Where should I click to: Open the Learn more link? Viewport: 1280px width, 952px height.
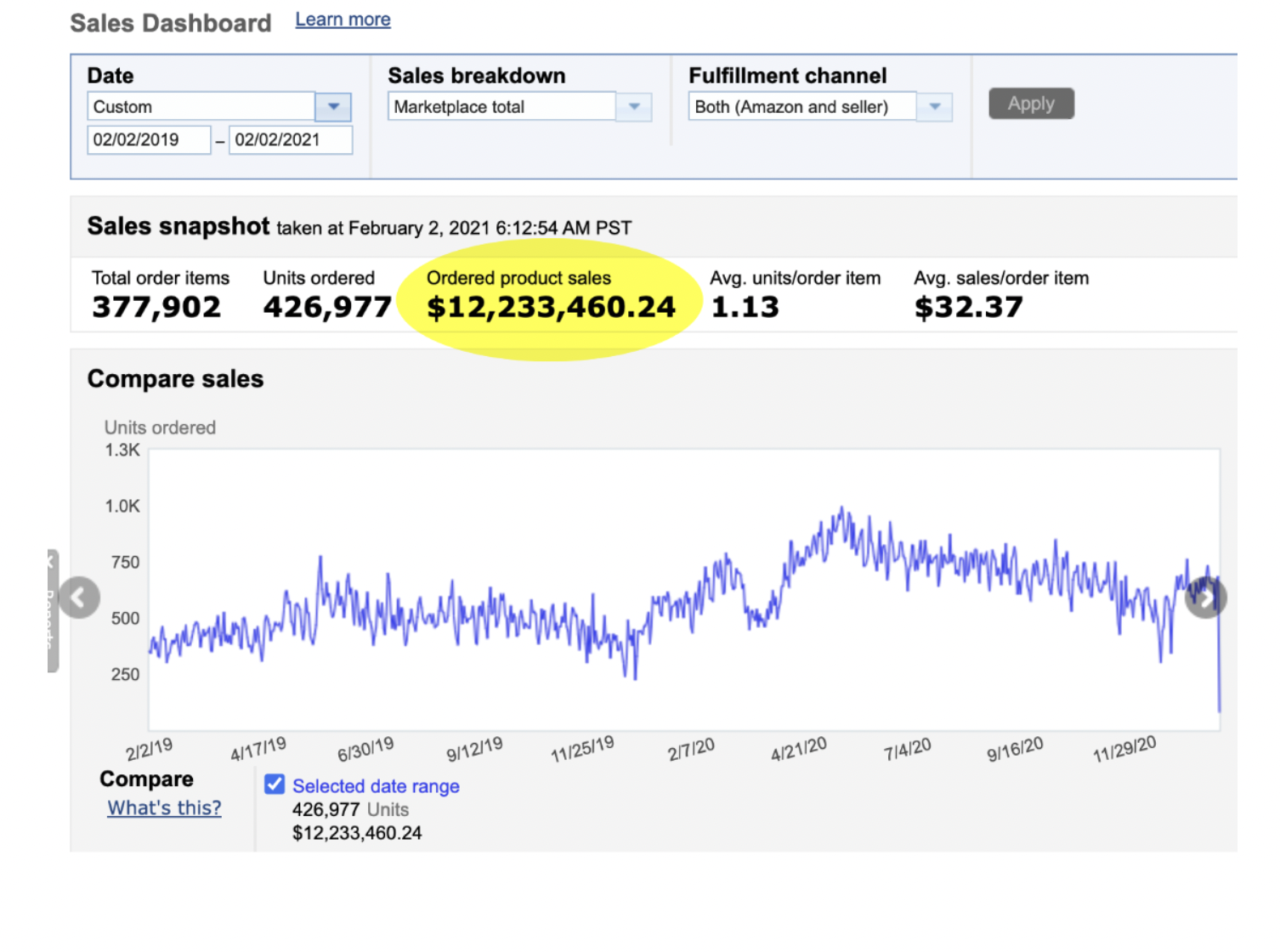[343, 20]
